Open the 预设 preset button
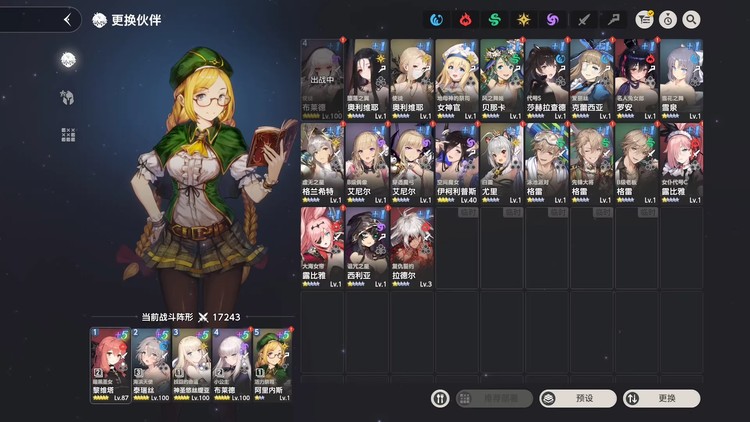The width and height of the screenshot is (750, 422). click(x=578, y=398)
